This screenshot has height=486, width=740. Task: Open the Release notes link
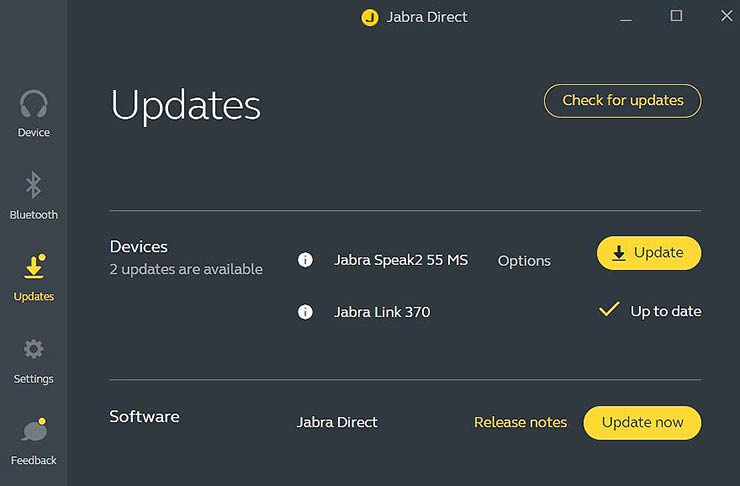click(x=520, y=422)
